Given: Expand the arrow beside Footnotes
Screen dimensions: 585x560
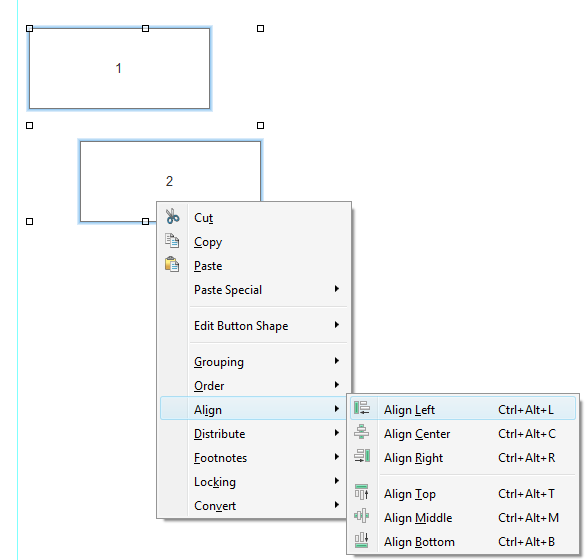Looking at the screenshot, I should tap(337, 456).
